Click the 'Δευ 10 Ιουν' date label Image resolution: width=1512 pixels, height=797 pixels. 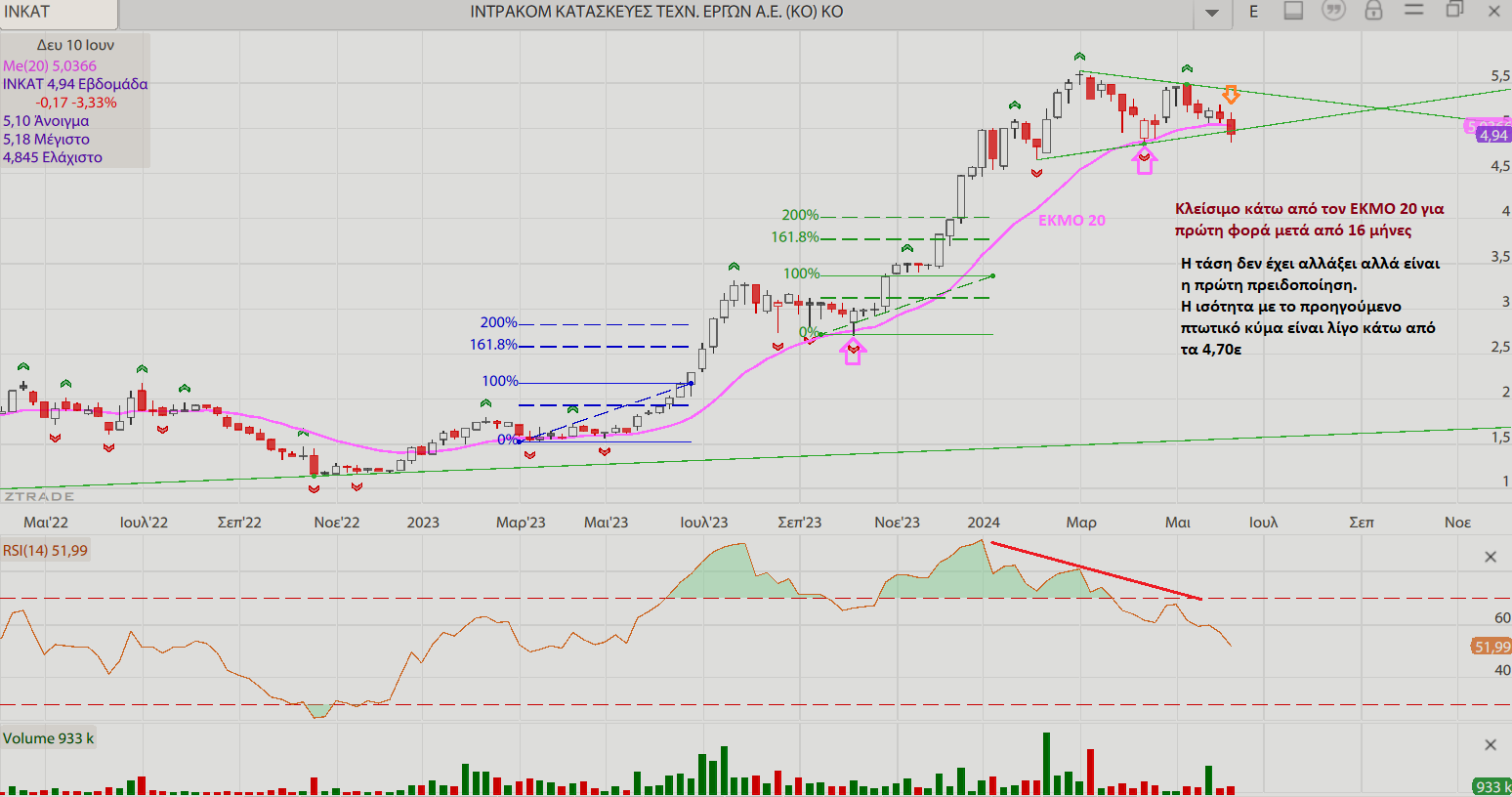coord(75,45)
